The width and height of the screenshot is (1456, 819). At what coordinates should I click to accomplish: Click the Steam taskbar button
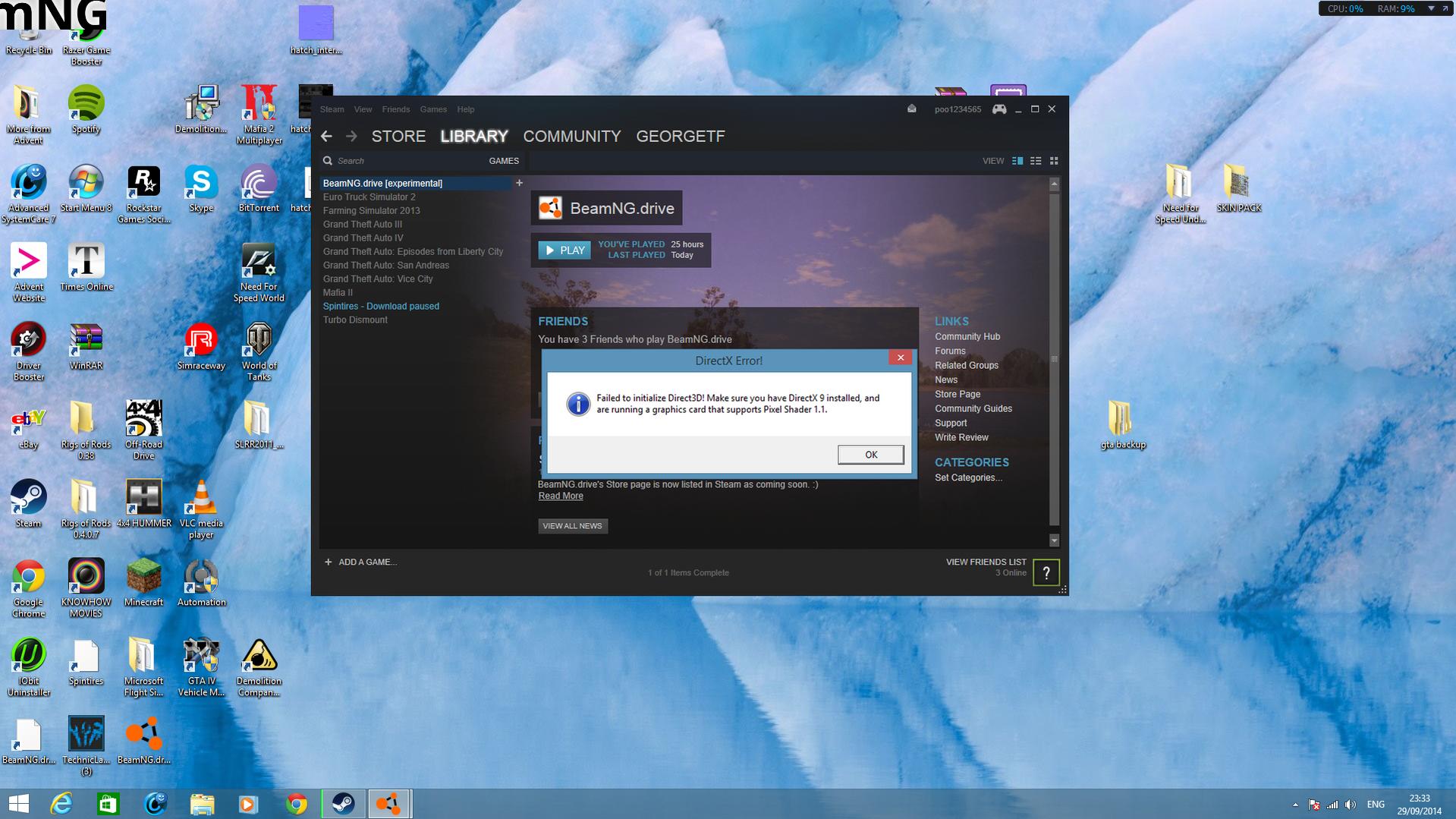click(343, 804)
